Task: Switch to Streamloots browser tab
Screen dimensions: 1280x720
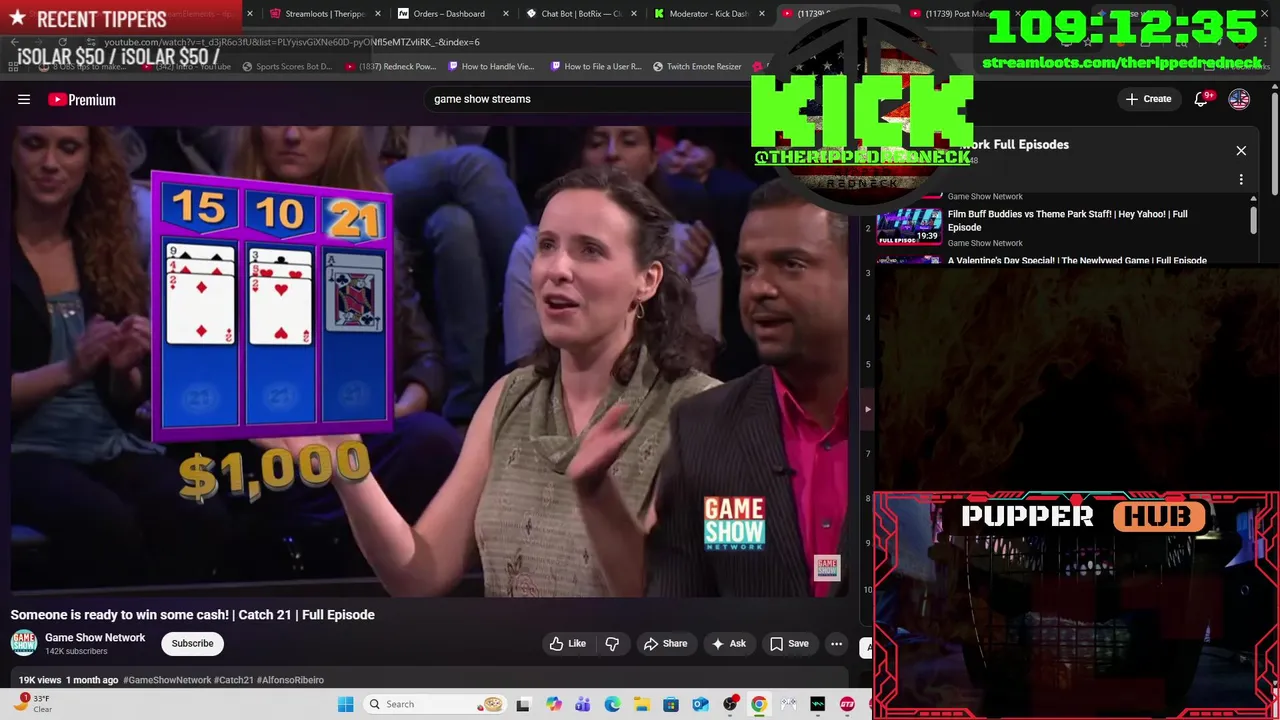Action: (x=325, y=14)
